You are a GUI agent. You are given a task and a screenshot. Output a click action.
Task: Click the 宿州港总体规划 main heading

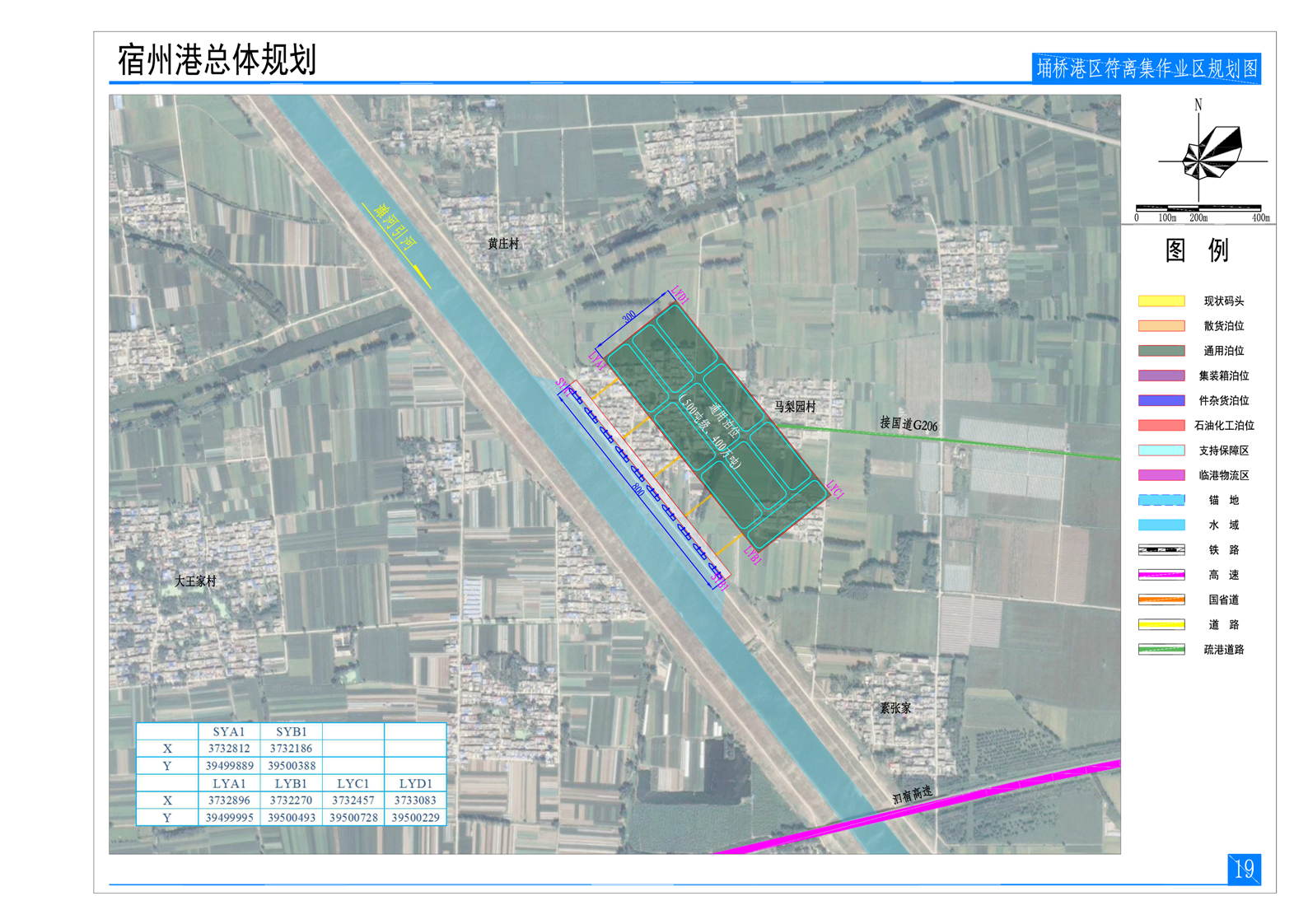217,60
